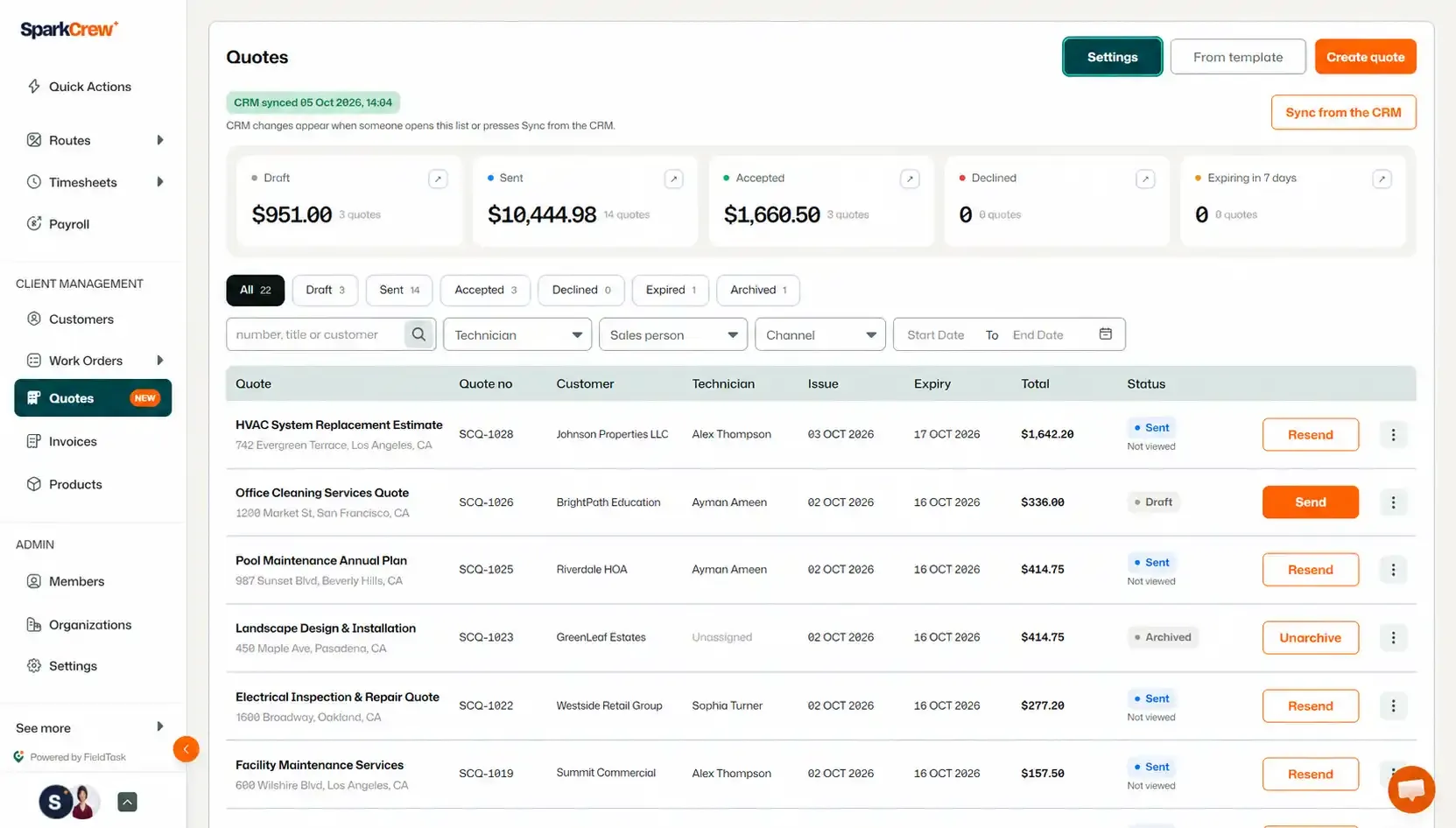The height and width of the screenshot is (828, 1456).
Task: Click the search magnifier icon
Action: coord(419,334)
